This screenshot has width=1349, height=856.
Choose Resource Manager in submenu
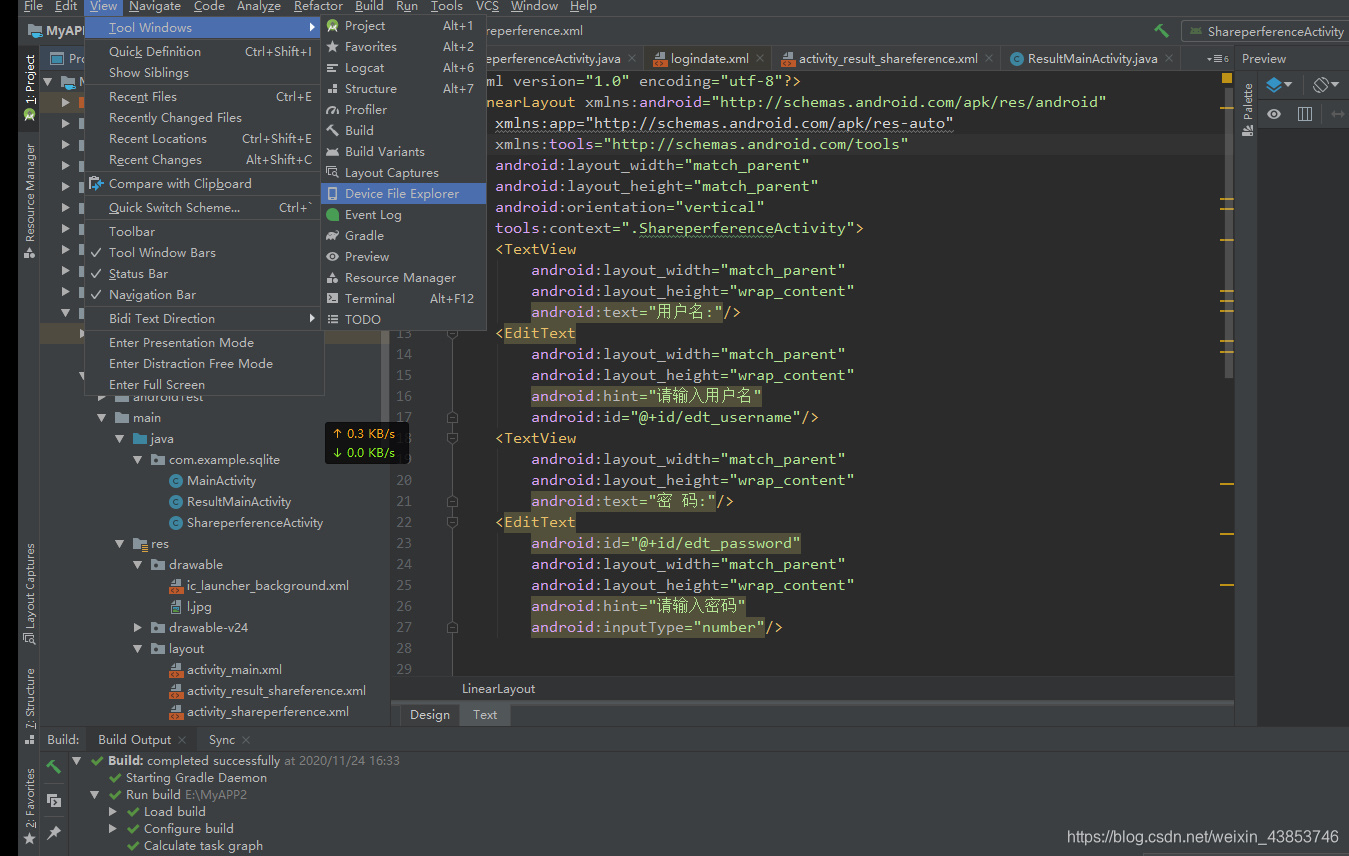pyautogui.click(x=403, y=278)
